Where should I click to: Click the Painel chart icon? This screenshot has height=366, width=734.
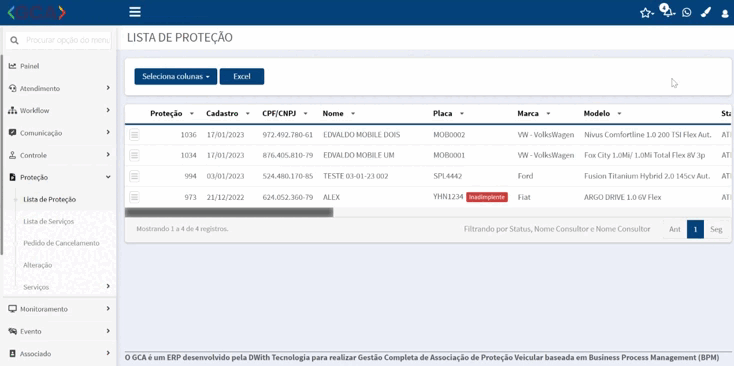tap(13, 66)
